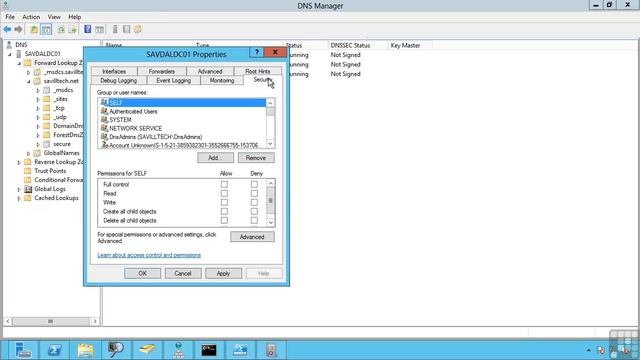
Task: Open the Help menu
Action: pyautogui.click(x=74, y=17)
